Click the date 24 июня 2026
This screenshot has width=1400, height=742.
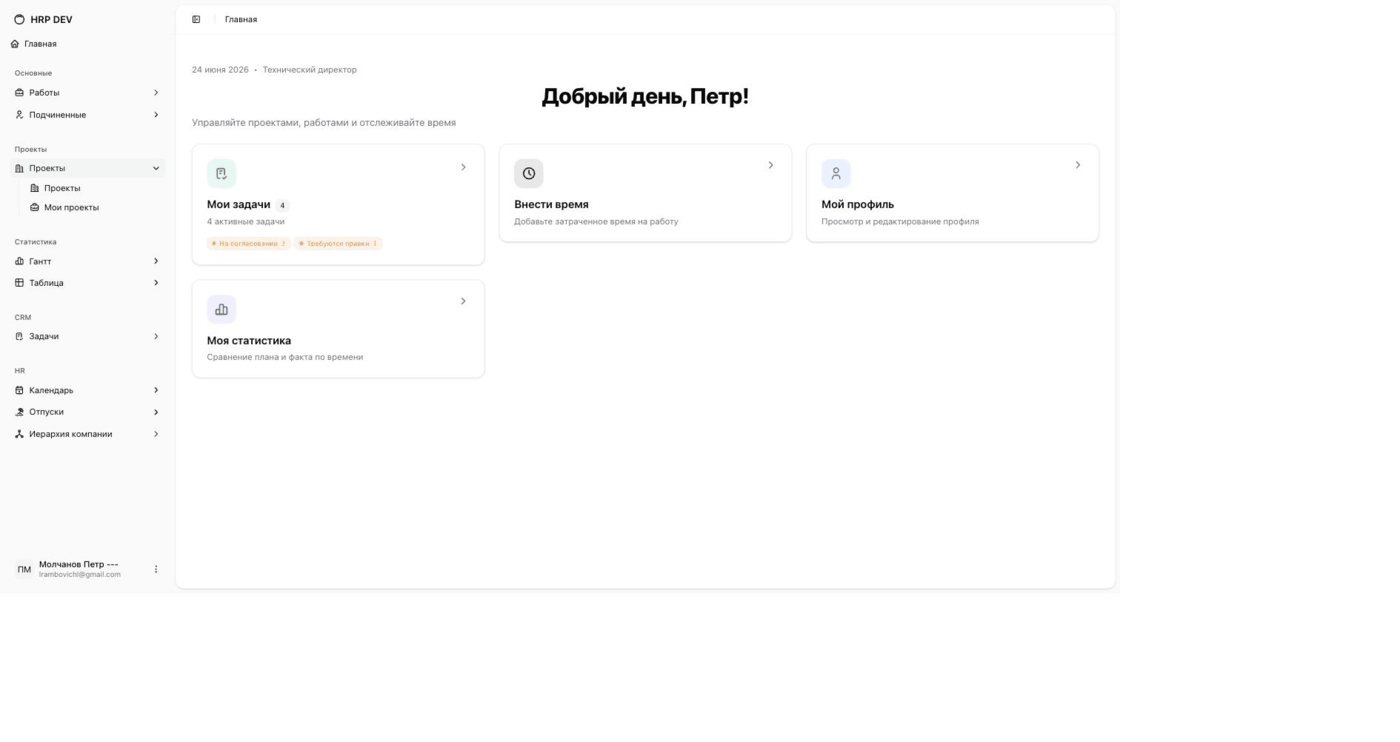click(220, 70)
